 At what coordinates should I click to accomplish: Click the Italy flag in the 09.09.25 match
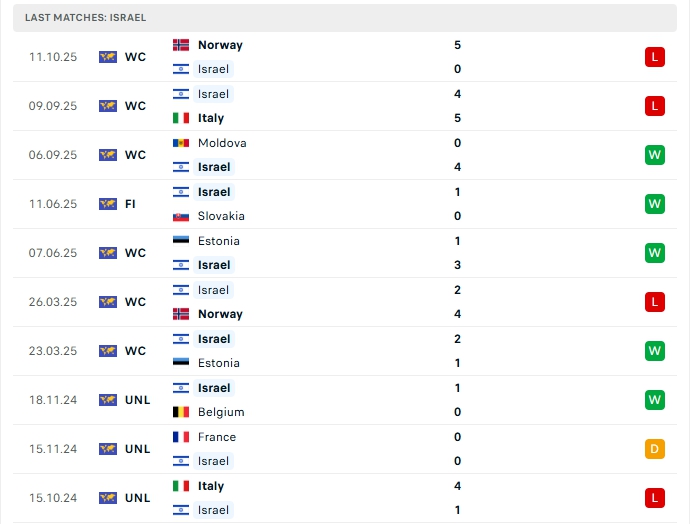click(x=181, y=118)
